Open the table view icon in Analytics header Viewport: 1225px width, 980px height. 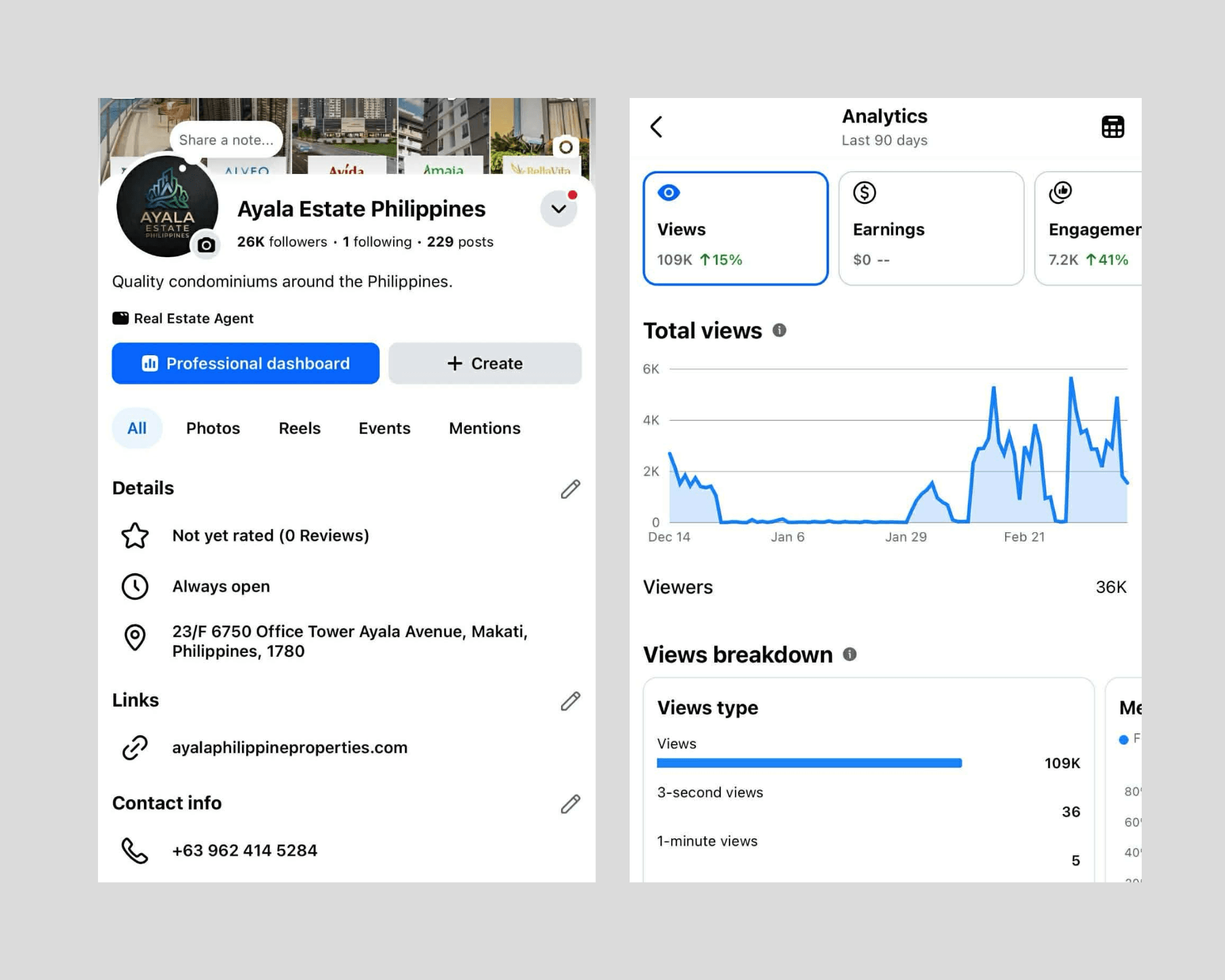click(x=1112, y=127)
